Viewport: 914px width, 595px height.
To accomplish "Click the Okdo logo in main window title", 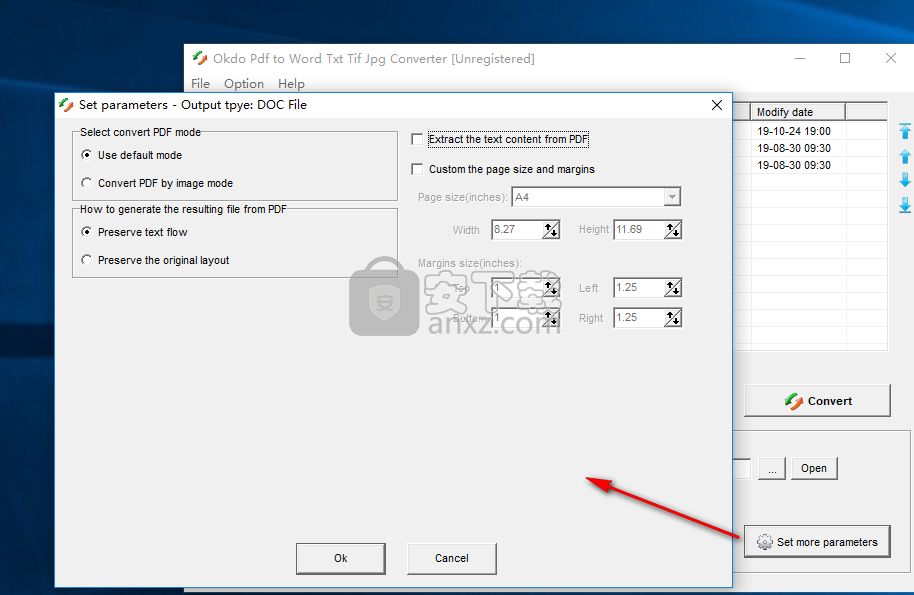I will pos(200,58).
